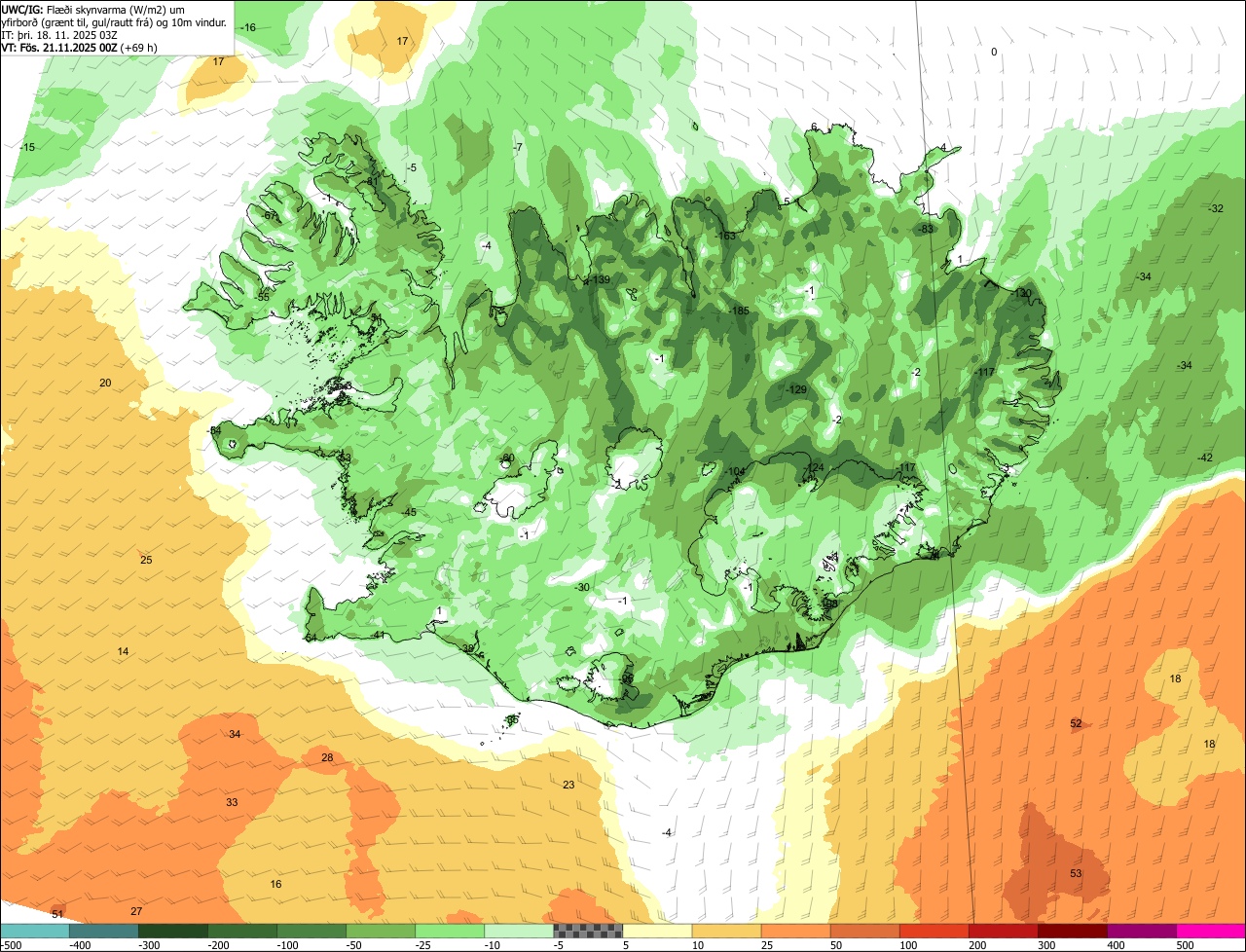
Task: Click the '-500' legend scale label
Action: point(12,945)
